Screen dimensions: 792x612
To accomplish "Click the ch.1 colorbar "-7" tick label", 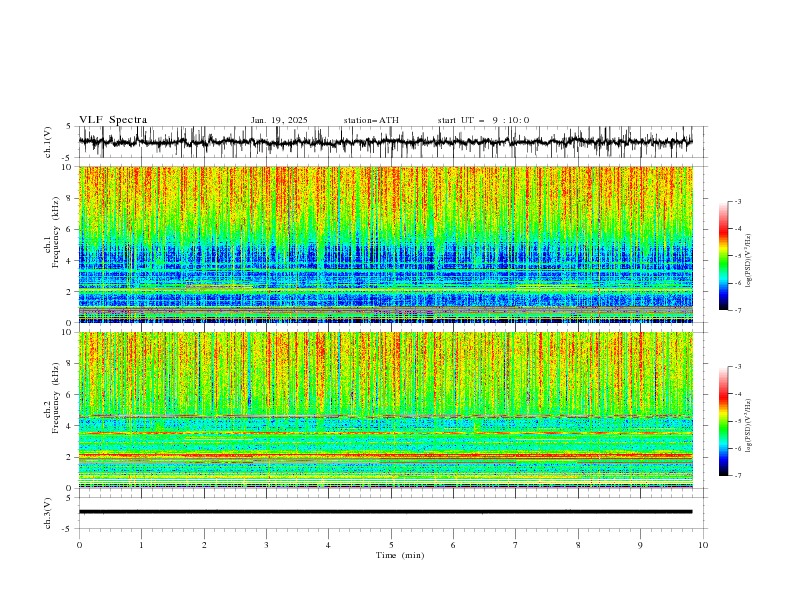I will coord(737,310).
